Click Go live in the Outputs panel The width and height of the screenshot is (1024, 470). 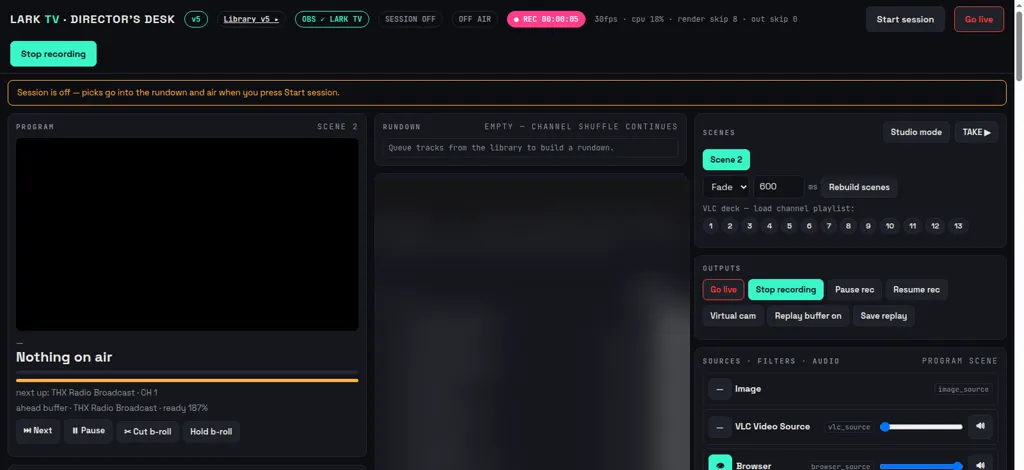(x=723, y=290)
